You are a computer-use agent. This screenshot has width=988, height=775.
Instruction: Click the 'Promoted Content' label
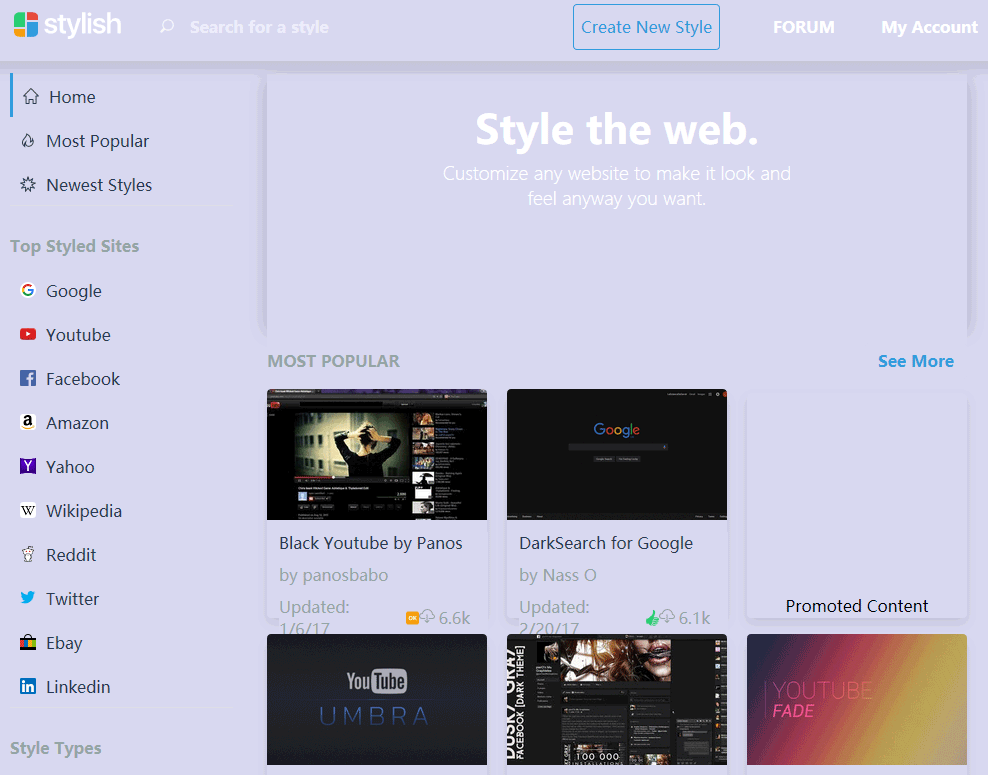point(857,606)
